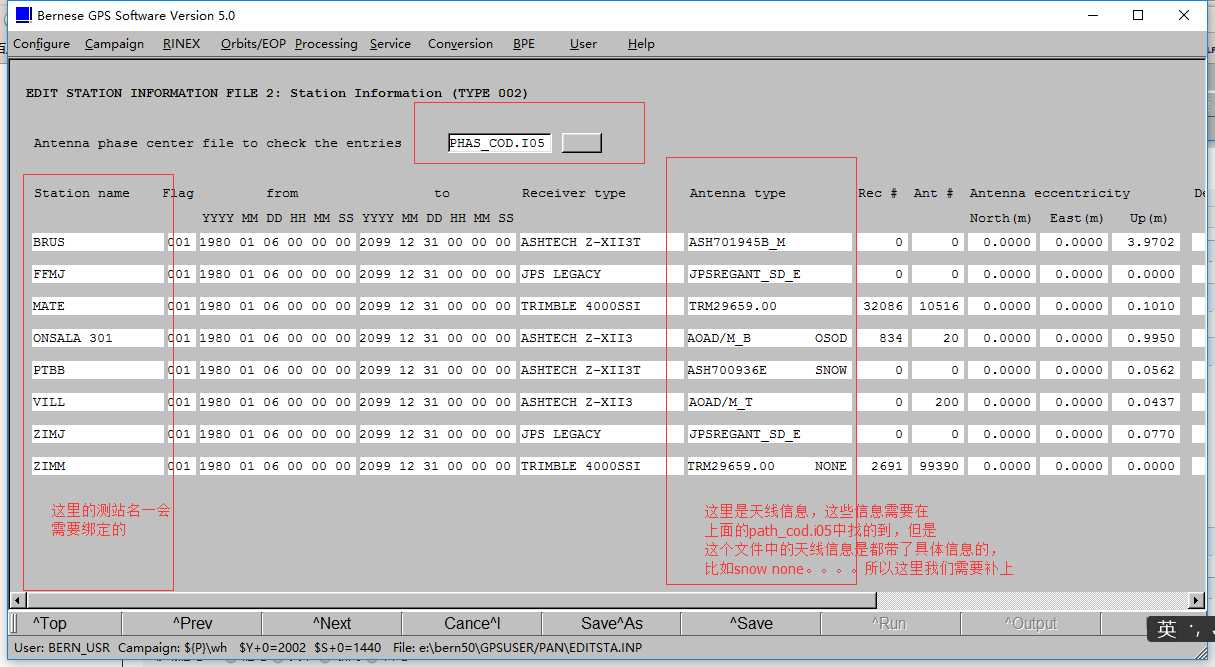
Task: Open the Conversion menu
Action: [460, 44]
